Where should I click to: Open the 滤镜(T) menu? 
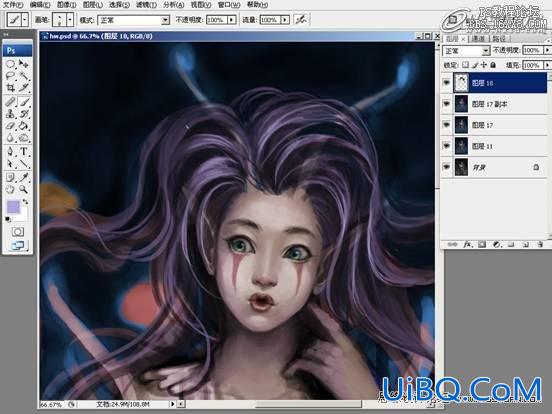pos(146,5)
